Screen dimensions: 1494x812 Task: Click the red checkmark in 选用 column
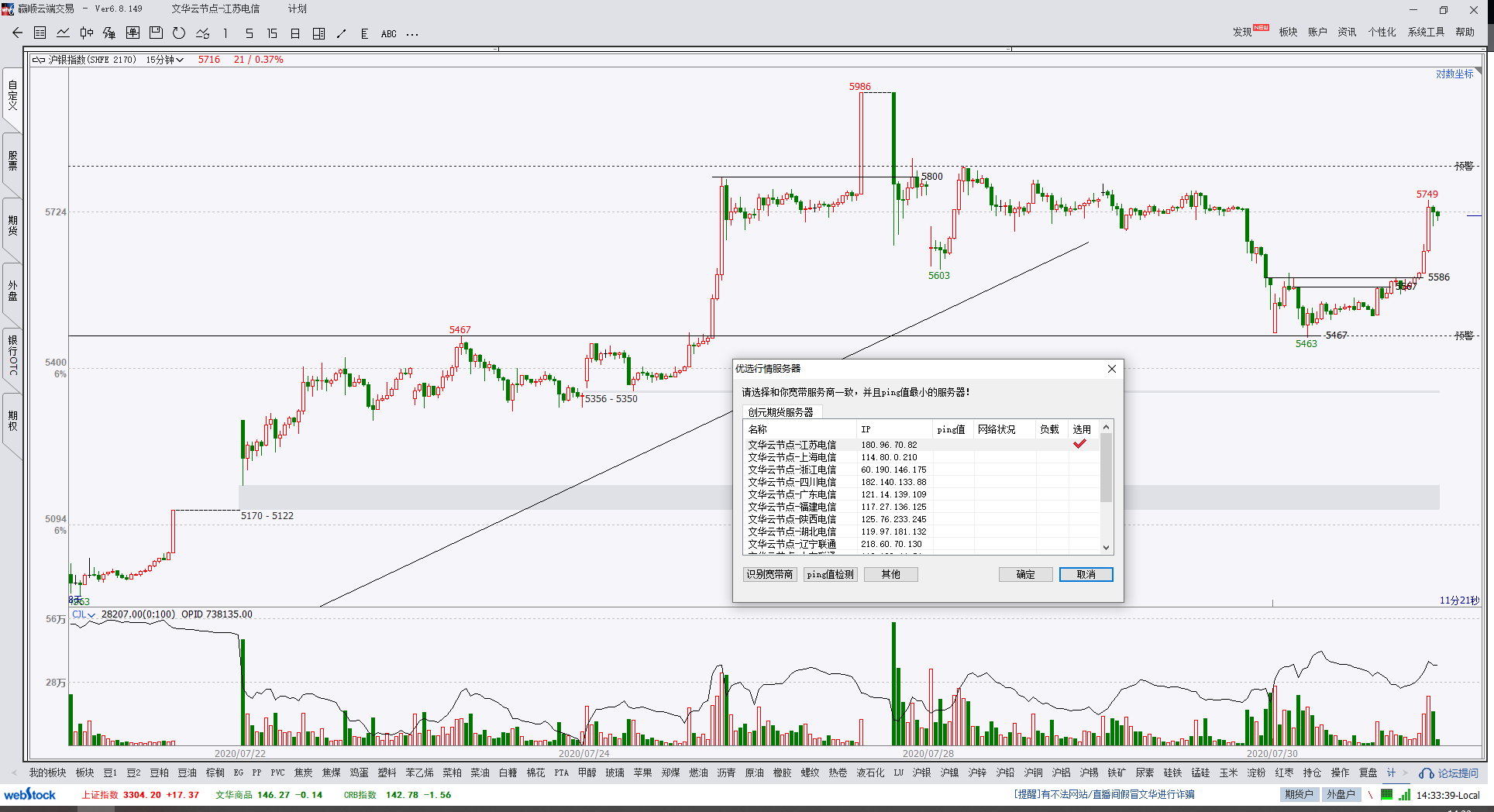pyautogui.click(x=1079, y=444)
